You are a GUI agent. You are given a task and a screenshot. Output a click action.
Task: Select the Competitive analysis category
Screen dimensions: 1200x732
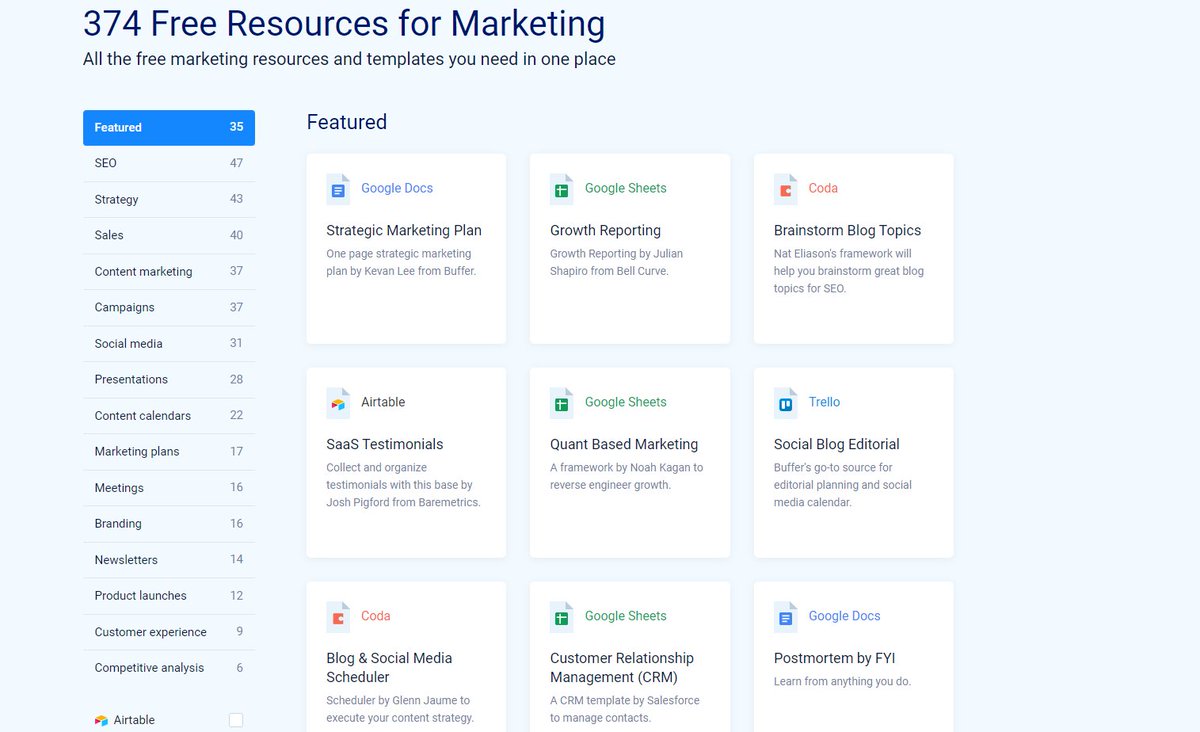pyautogui.click(x=169, y=667)
